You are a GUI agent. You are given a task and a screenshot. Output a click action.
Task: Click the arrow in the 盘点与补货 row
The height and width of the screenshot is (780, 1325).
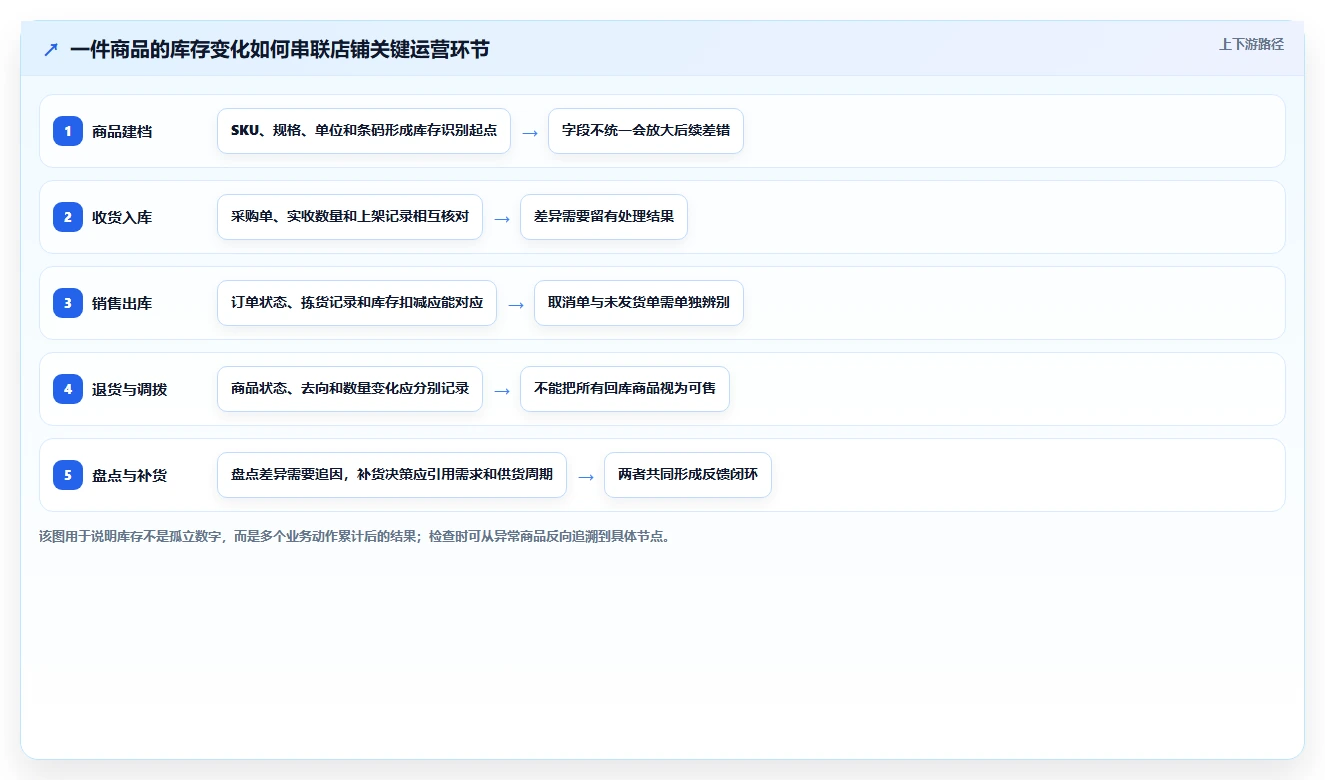(x=586, y=476)
